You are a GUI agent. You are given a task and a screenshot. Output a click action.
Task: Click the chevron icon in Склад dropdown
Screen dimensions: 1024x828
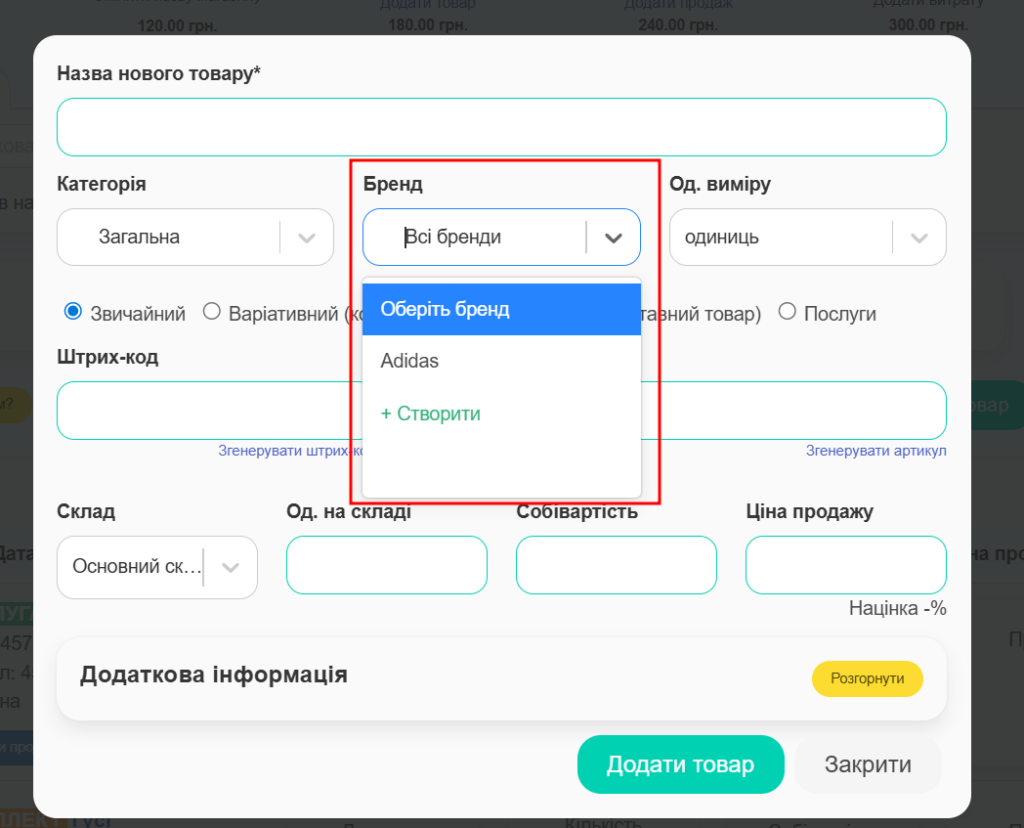tap(231, 567)
